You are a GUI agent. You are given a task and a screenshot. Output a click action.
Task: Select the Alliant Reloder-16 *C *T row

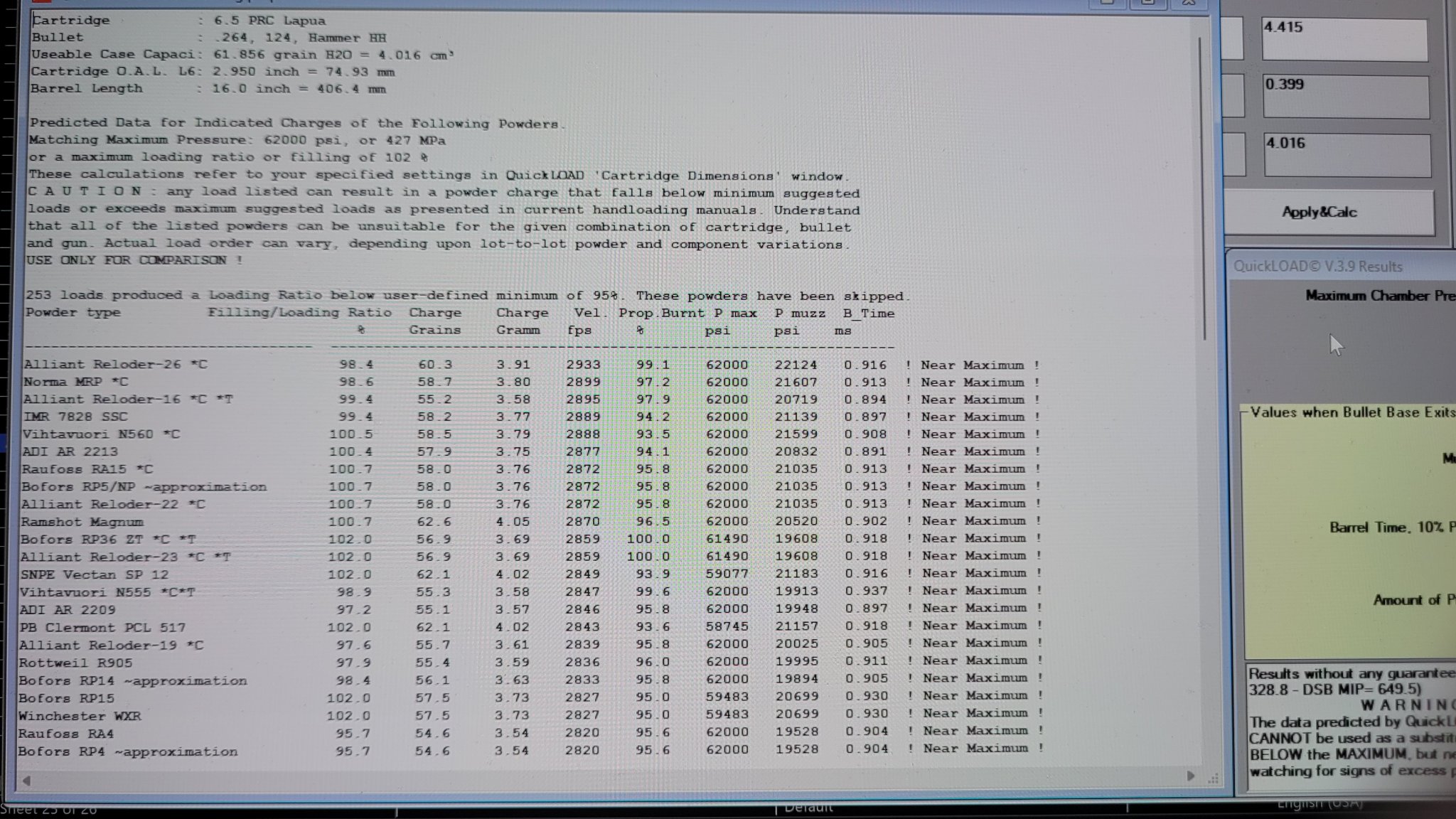point(532,400)
